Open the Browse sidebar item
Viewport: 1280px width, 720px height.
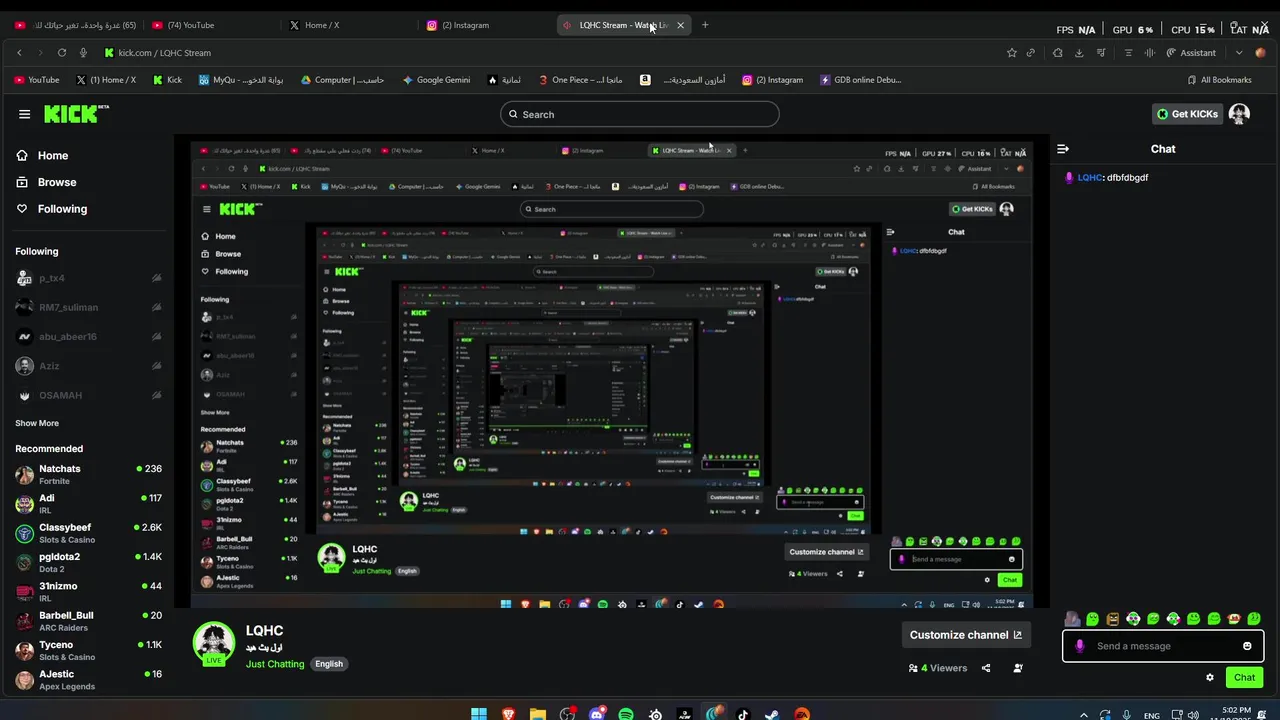47,182
